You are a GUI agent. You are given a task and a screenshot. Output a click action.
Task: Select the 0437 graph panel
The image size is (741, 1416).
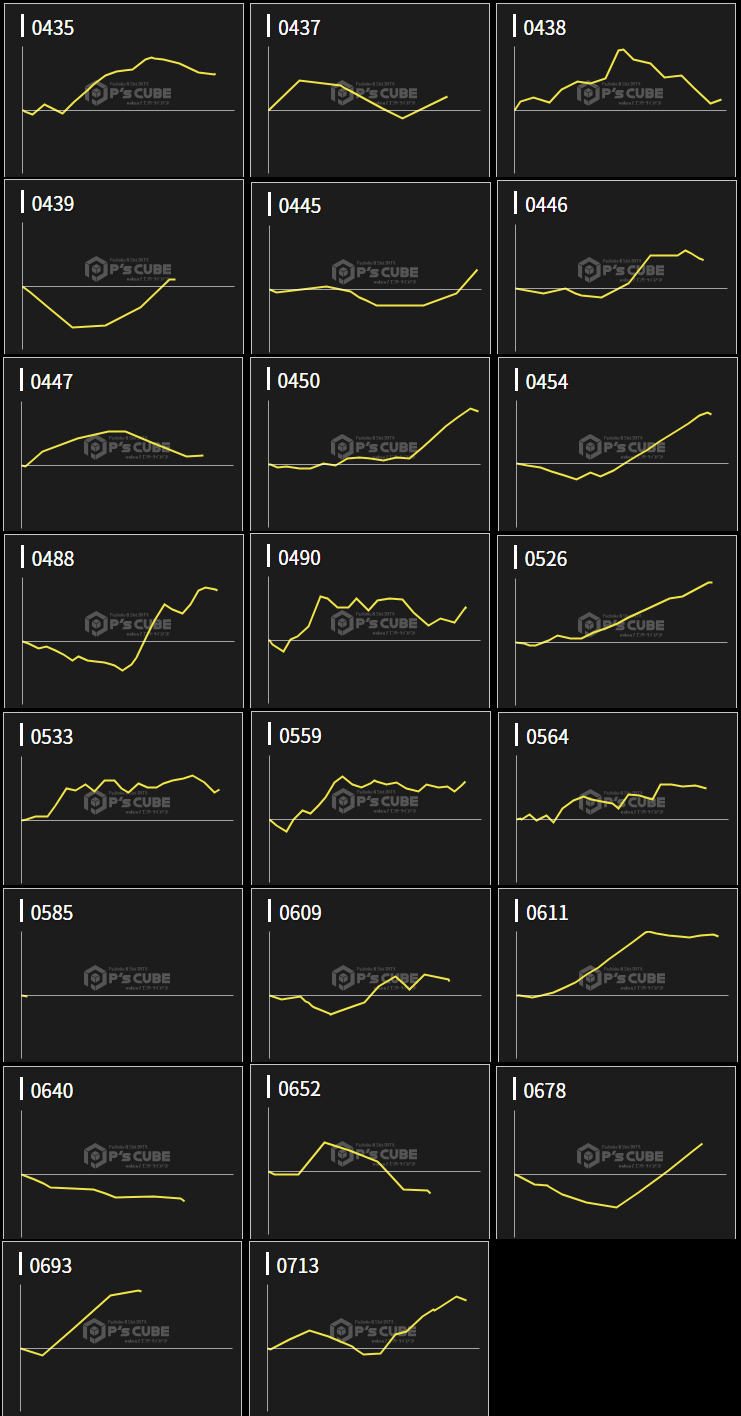(x=370, y=90)
